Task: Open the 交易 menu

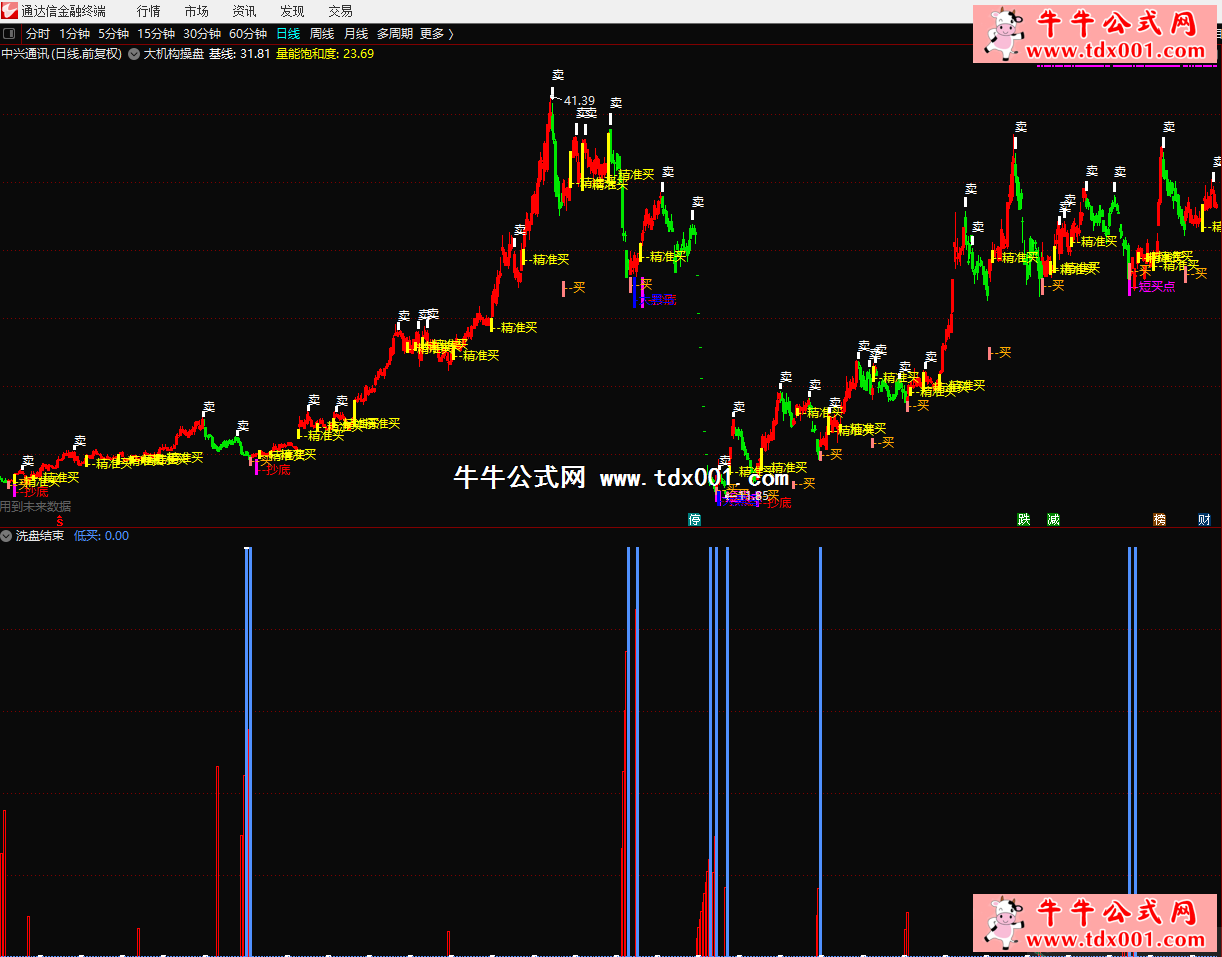Action: (x=340, y=11)
